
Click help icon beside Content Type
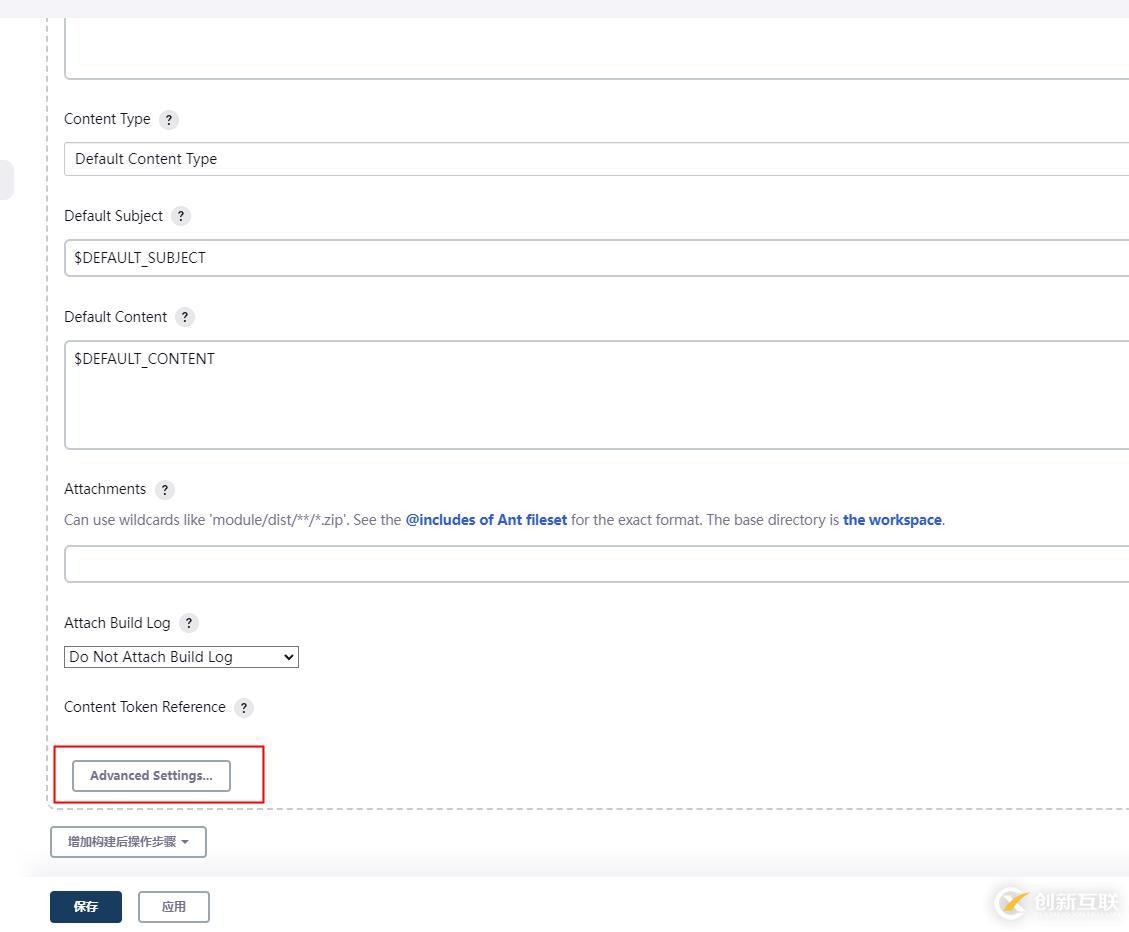[x=169, y=120]
